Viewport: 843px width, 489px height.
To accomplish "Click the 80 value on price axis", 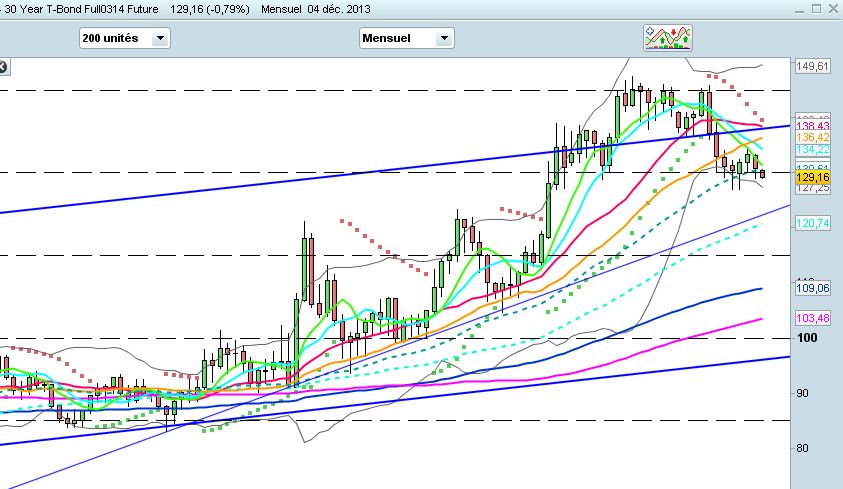I will (803, 448).
